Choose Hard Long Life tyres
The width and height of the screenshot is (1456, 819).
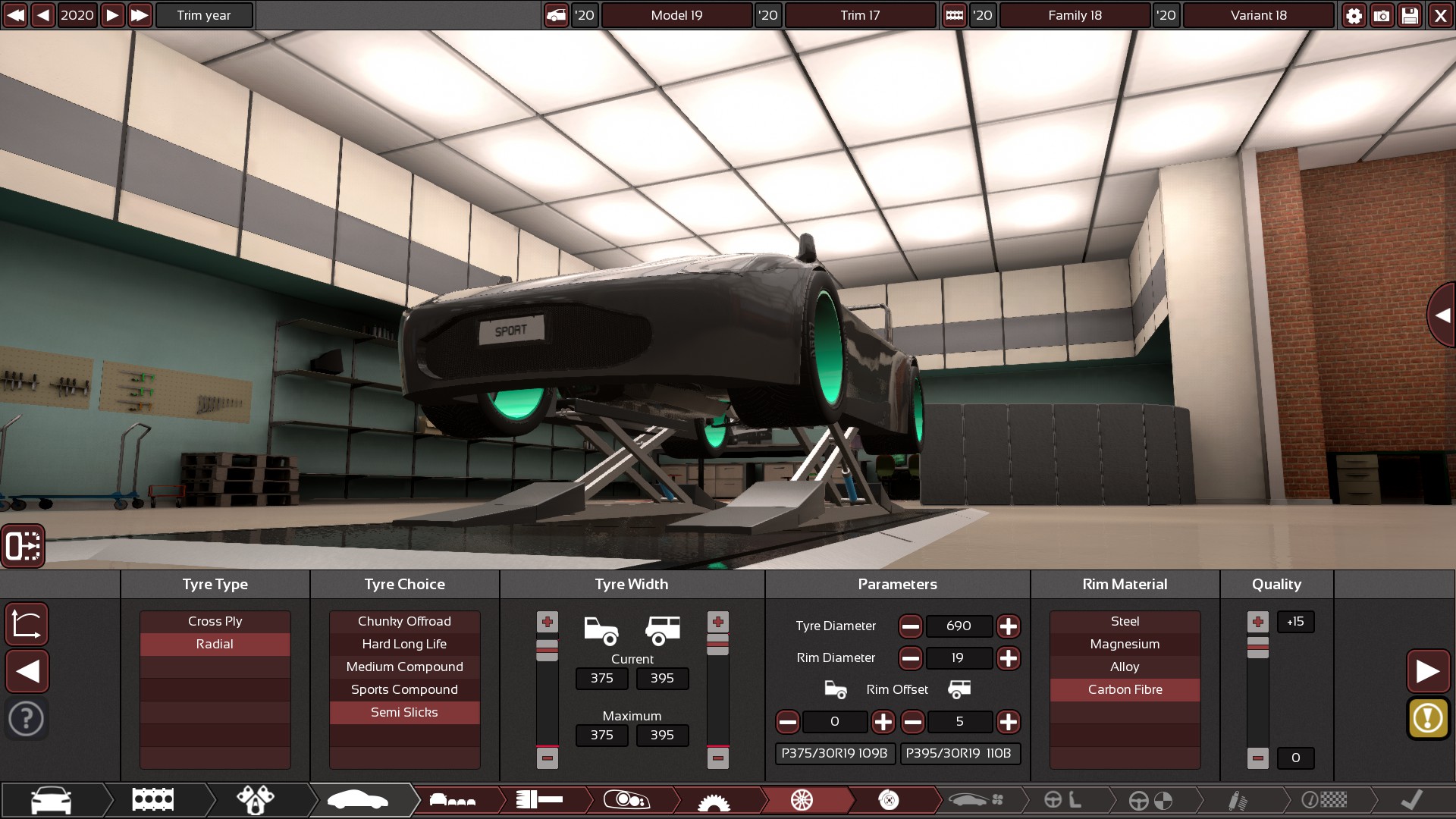click(404, 644)
